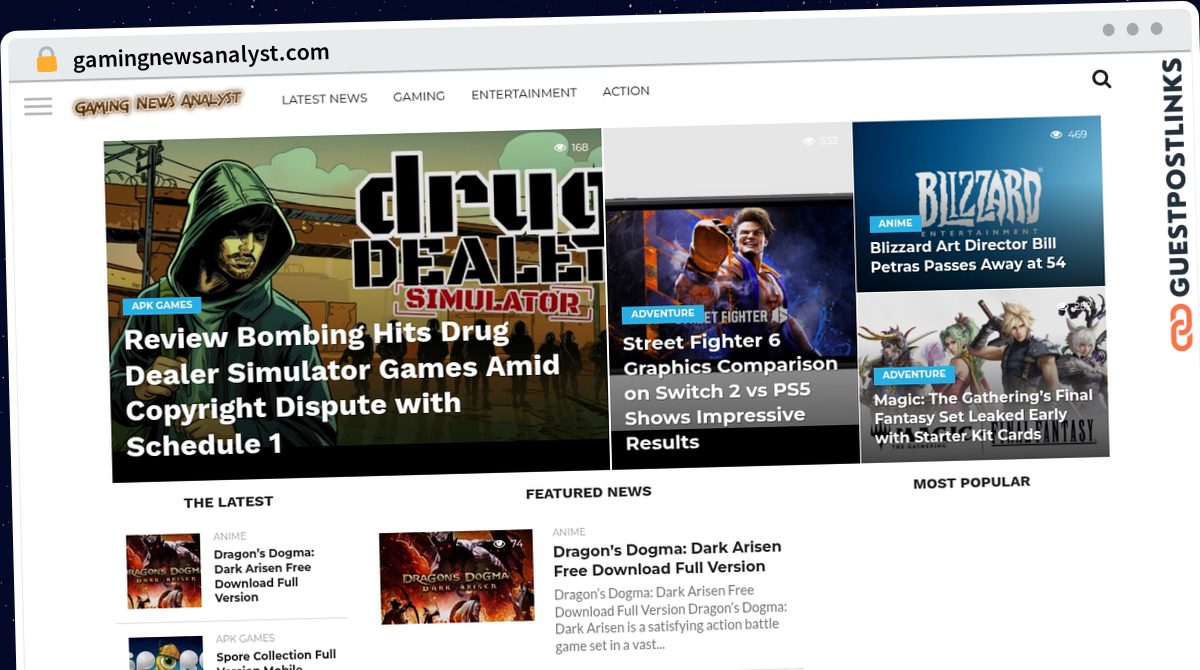Click the search magnifier icon
Viewport: 1200px width, 670px height.
coord(1101,78)
